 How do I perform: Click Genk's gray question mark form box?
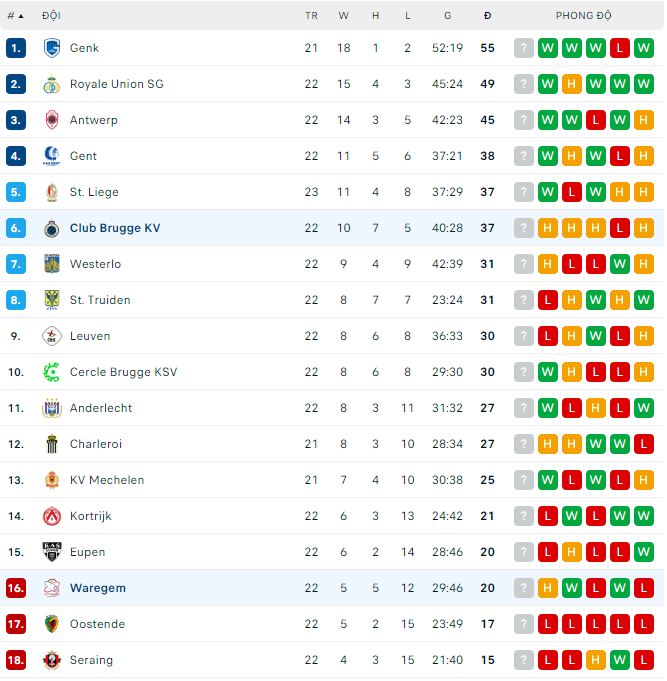click(524, 48)
